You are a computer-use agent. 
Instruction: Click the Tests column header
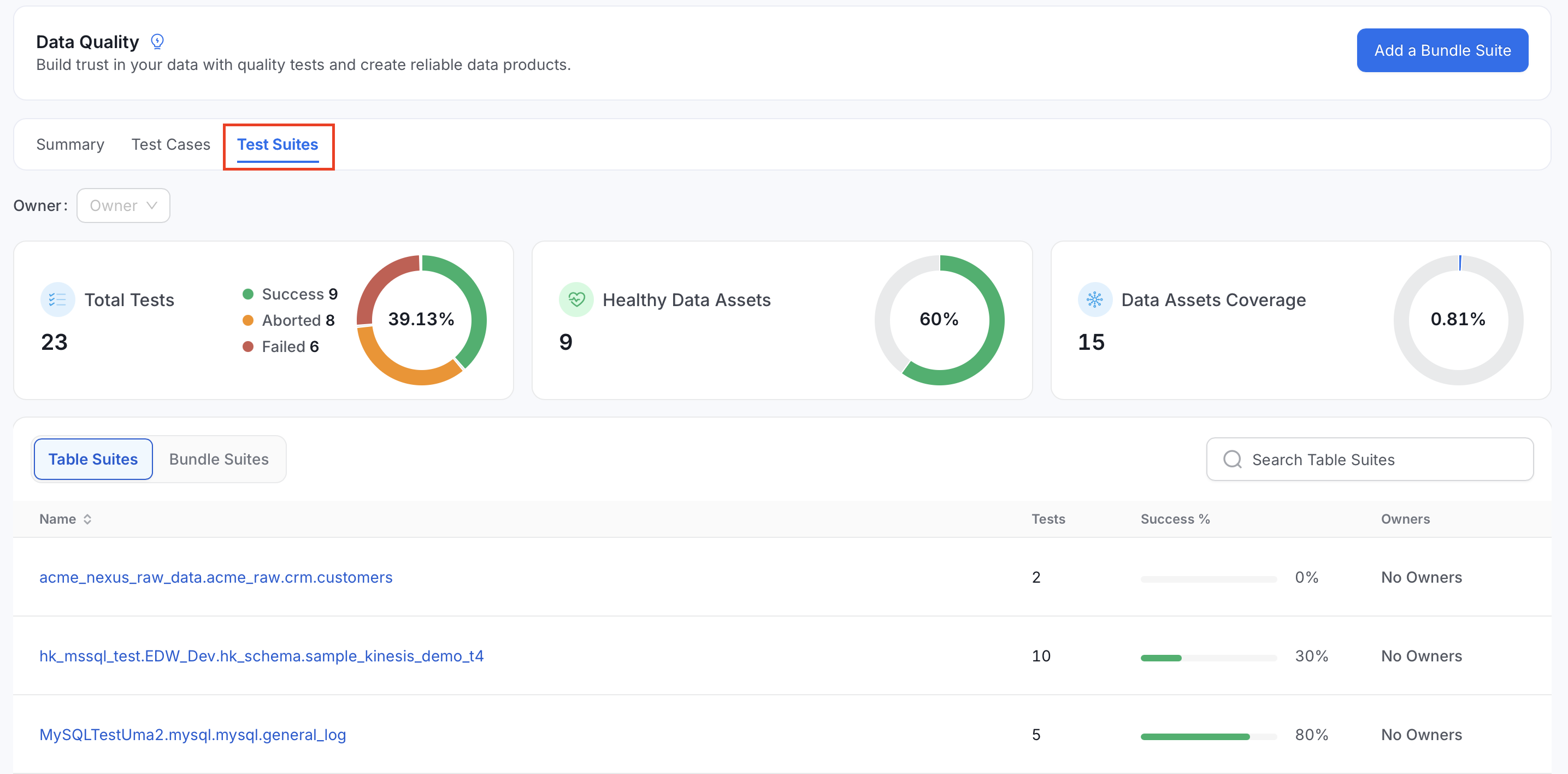tap(1048, 519)
